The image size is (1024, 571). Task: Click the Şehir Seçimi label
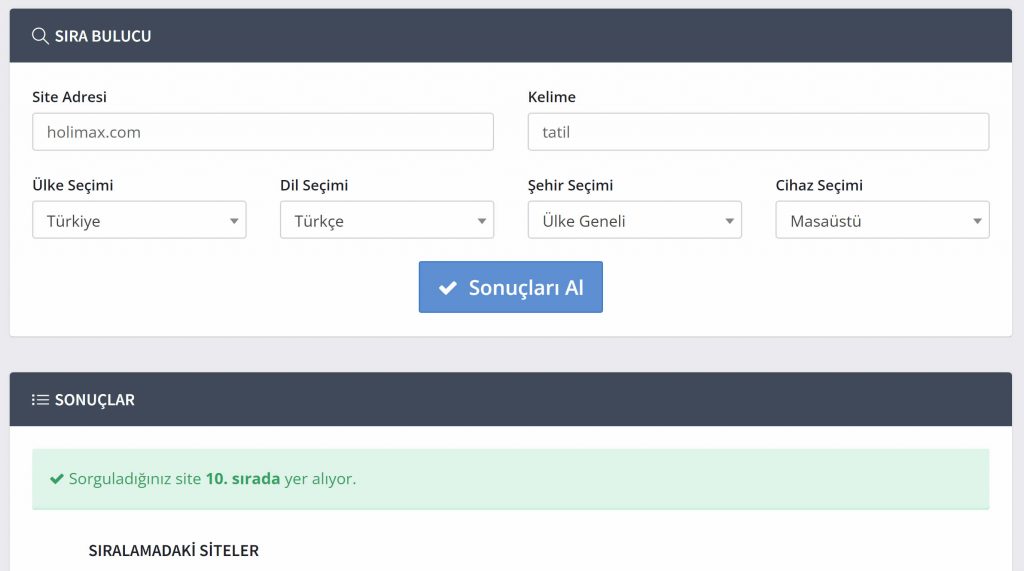click(570, 185)
